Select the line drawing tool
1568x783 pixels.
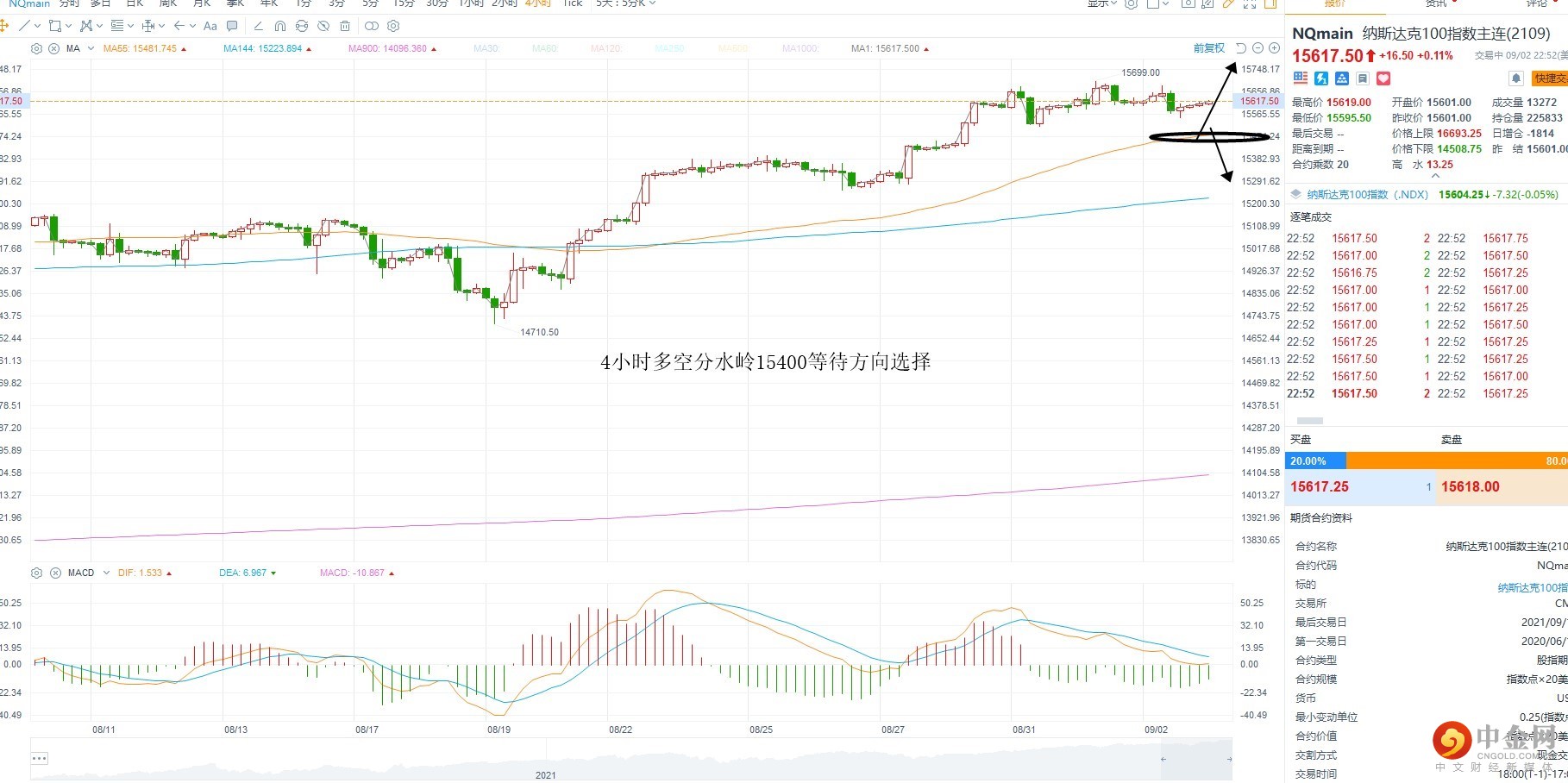[24, 26]
